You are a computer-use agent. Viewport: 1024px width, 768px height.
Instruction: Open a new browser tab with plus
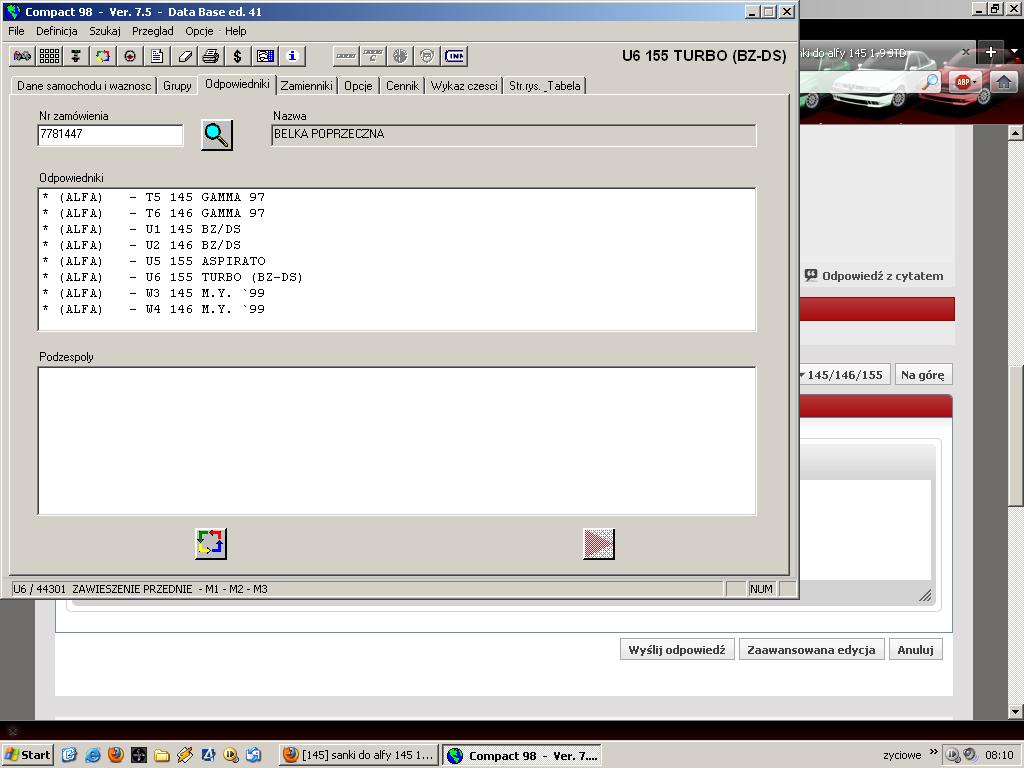point(991,52)
